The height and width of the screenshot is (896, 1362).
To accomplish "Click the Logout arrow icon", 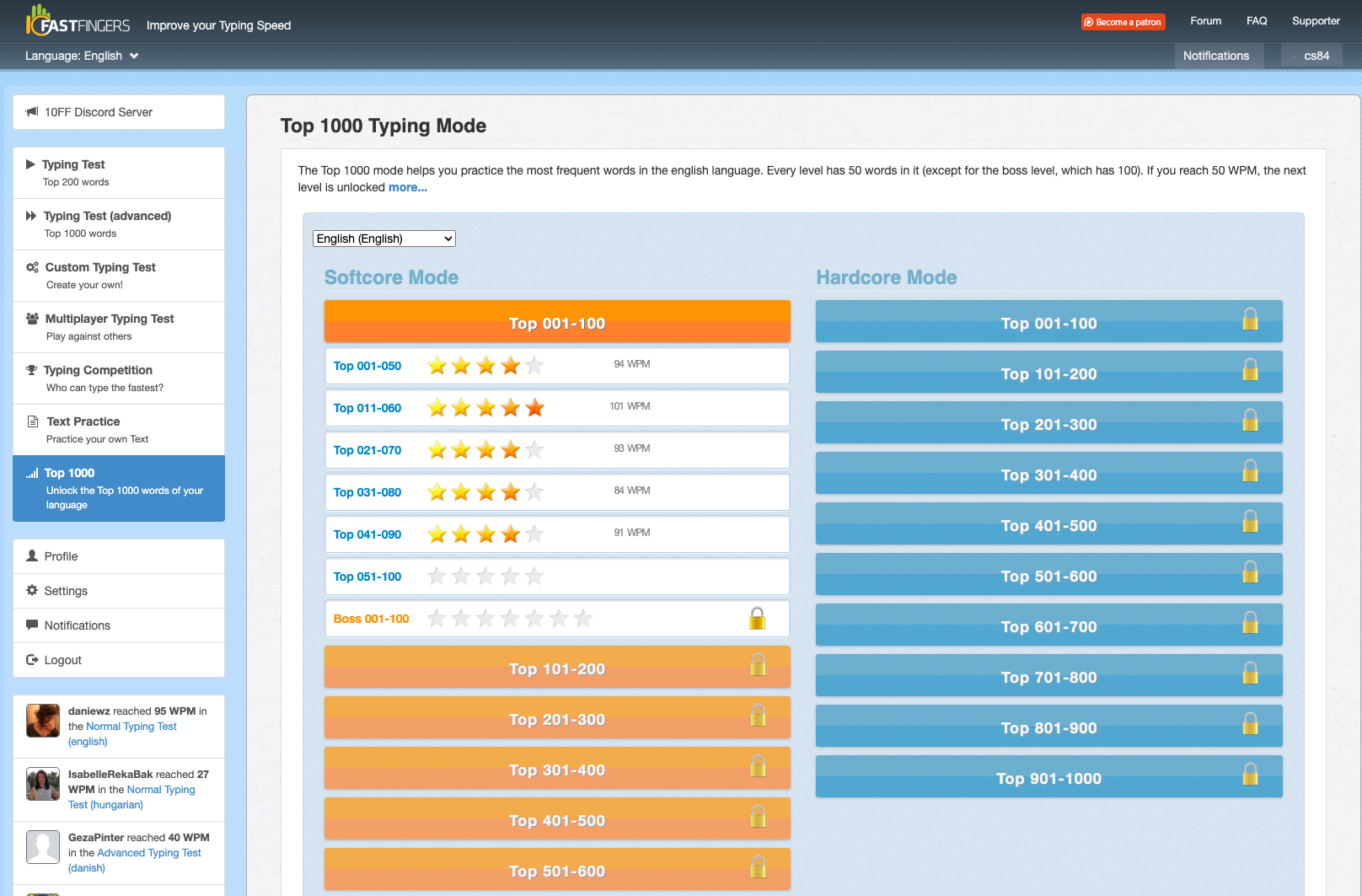I will (x=32, y=659).
